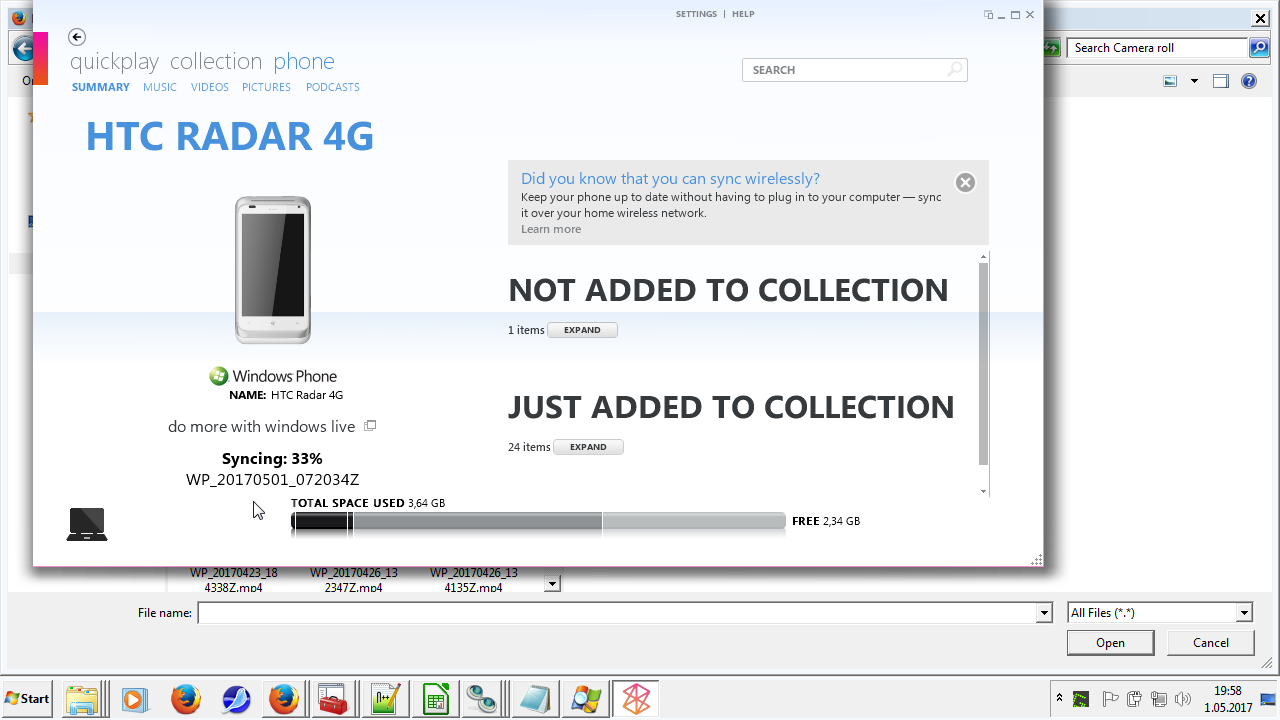Open the Zune taskbar icon
The width and height of the screenshot is (1280, 720).
pyautogui.click(x=635, y=699)
